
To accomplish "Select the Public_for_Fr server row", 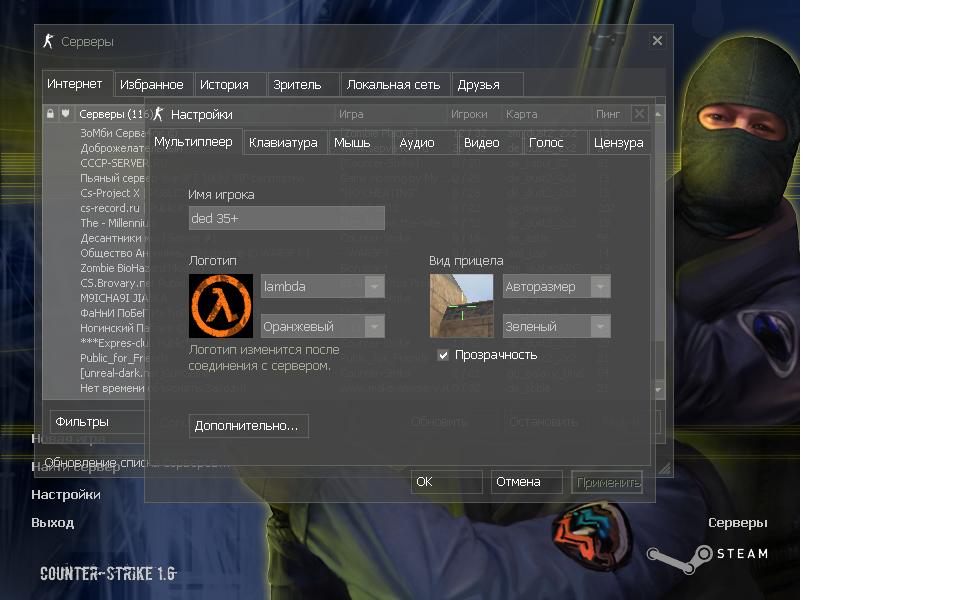I will pos(114,358).
